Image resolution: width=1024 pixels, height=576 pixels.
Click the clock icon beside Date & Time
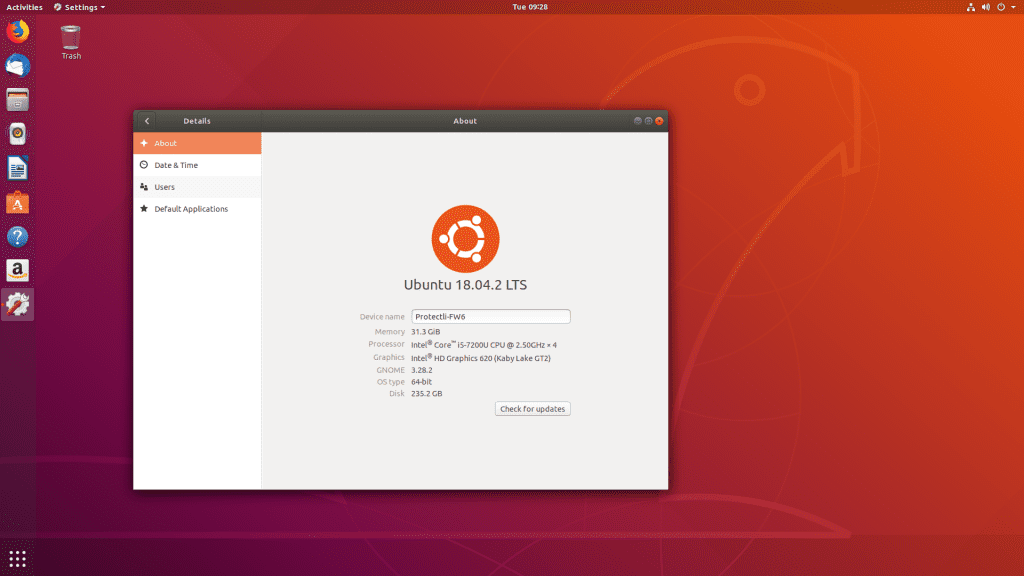pyautogui.click(x=144, y=165)
